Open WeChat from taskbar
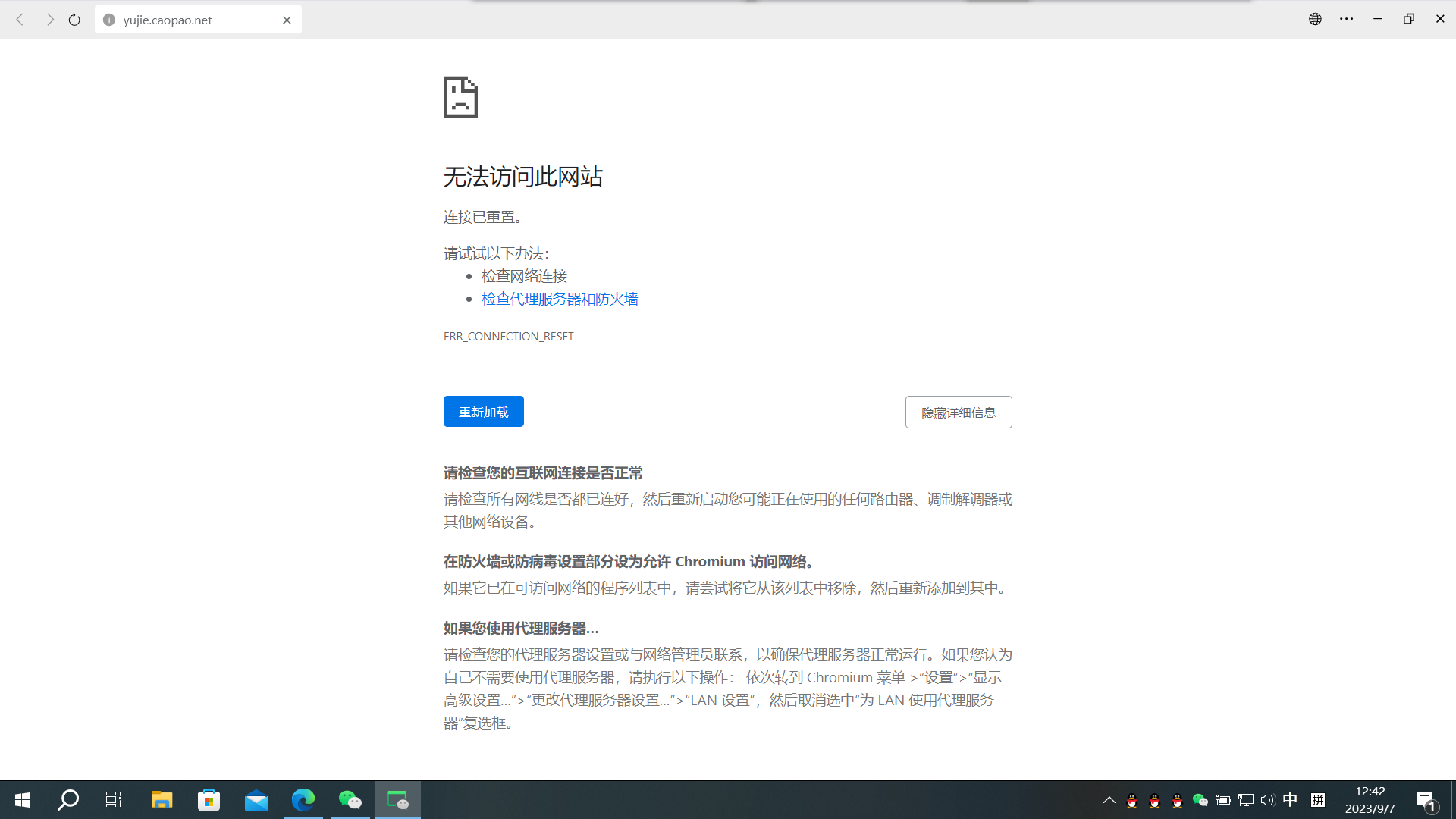 point(350,799)
